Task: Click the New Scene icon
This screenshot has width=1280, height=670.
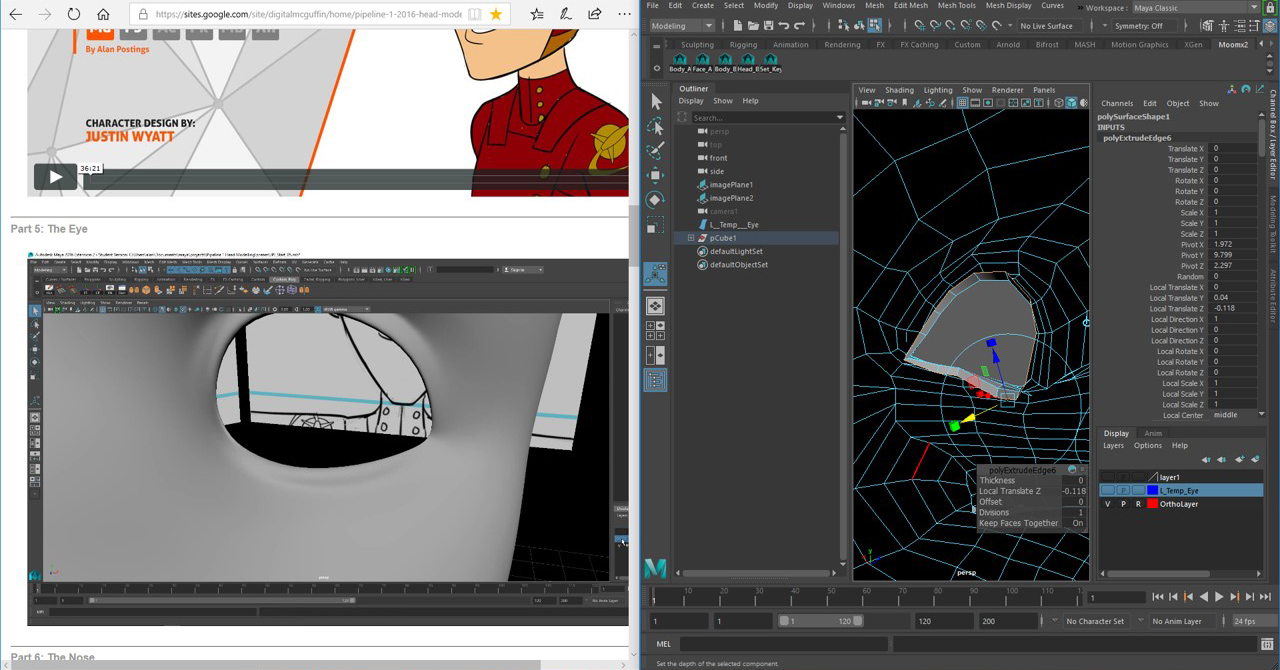Action: [738, 25]
